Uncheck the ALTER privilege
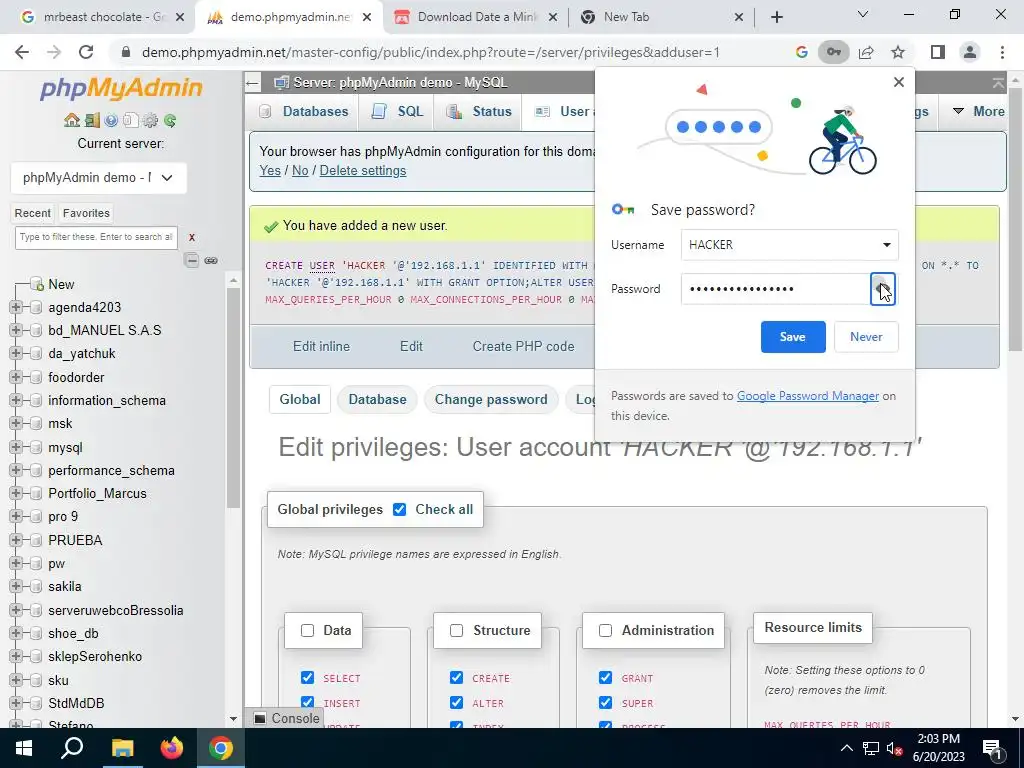This screenshot has height=768, width=1024. point(456,702)
